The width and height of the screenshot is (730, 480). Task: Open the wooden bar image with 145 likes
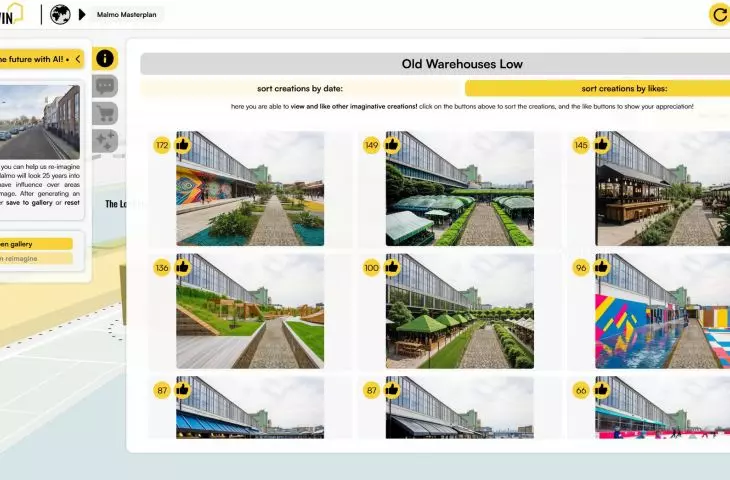click(662, 189)
